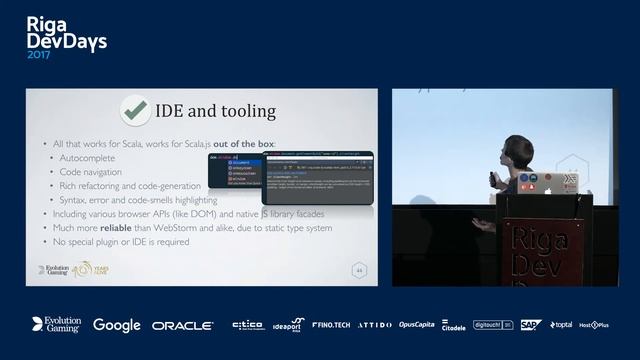The width and height of the screenshot is (640, 360).
Task: Click the Google sponsor logo
Action: click(x=117, y=325)
